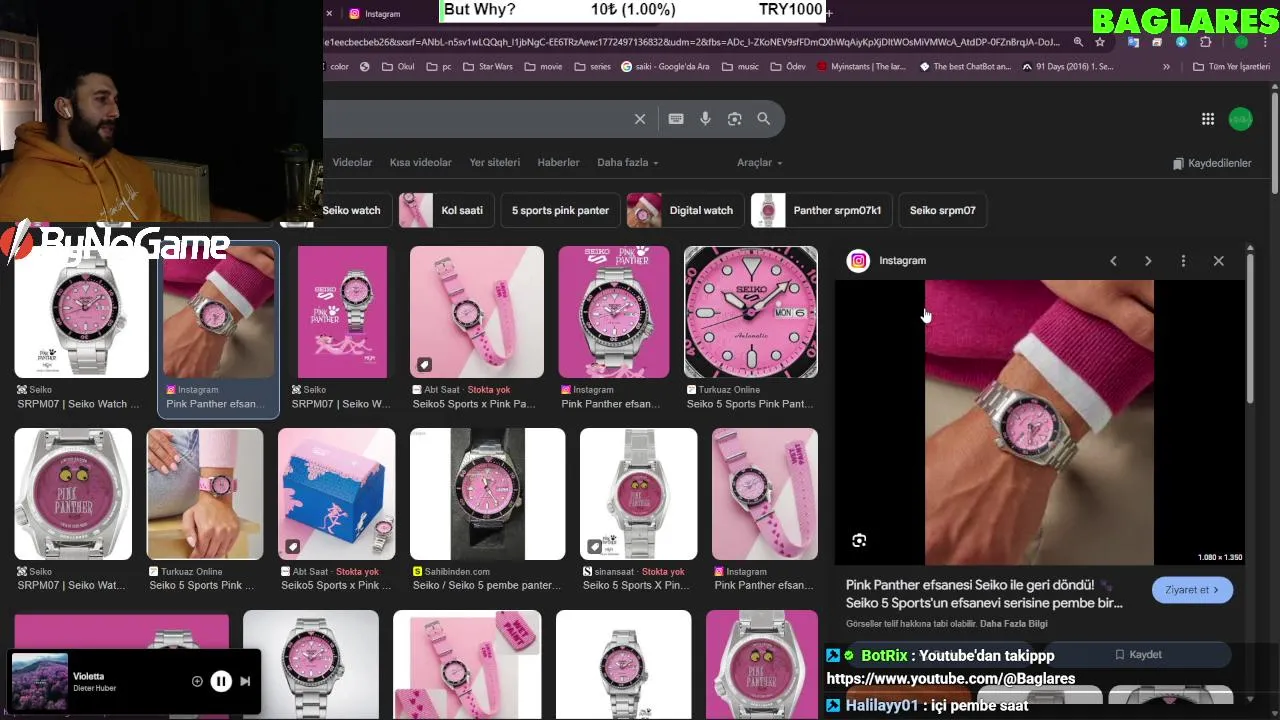Switch to the Yer siteleri tab
Image resolution: width=1280 pixels, height=720 pixels.
coord(494,162)
